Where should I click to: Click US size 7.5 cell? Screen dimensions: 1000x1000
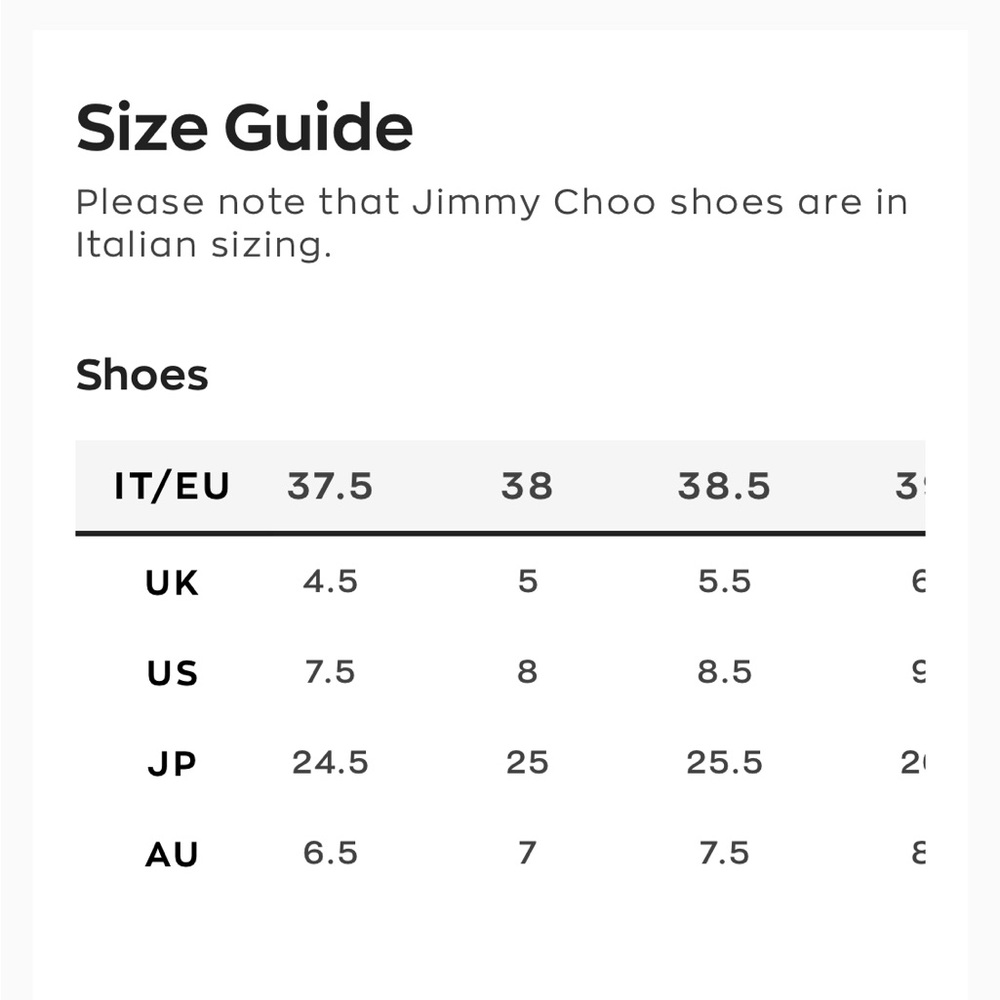(330, 672)
